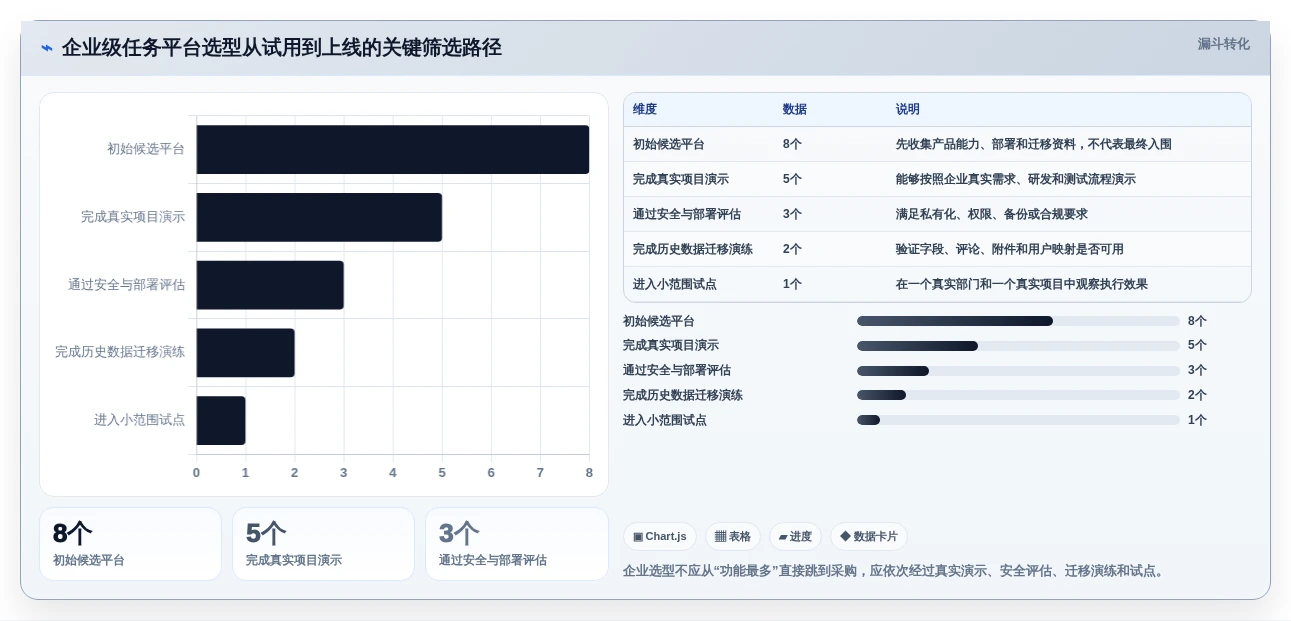Click the 维度 table column header
Viewport: 1291px width, 621px height.
point(645,110)
